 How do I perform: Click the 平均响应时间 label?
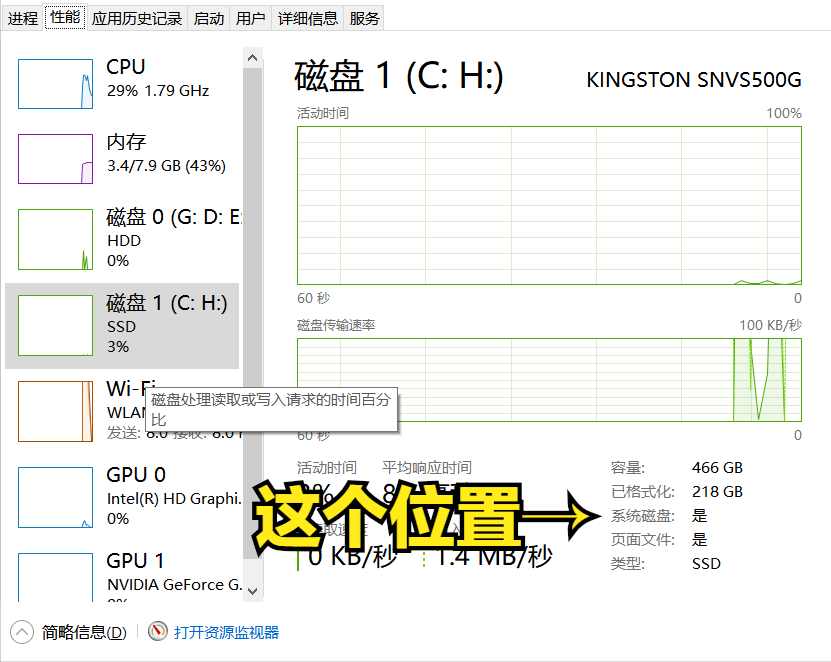tap(427, 467)
